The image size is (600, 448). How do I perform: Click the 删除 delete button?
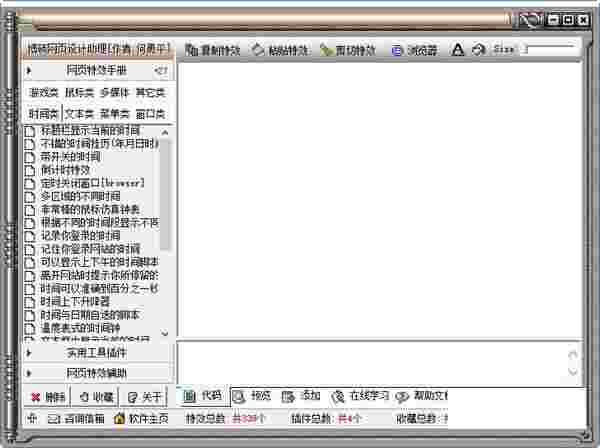pyautogui.click(x=47, y=397)
